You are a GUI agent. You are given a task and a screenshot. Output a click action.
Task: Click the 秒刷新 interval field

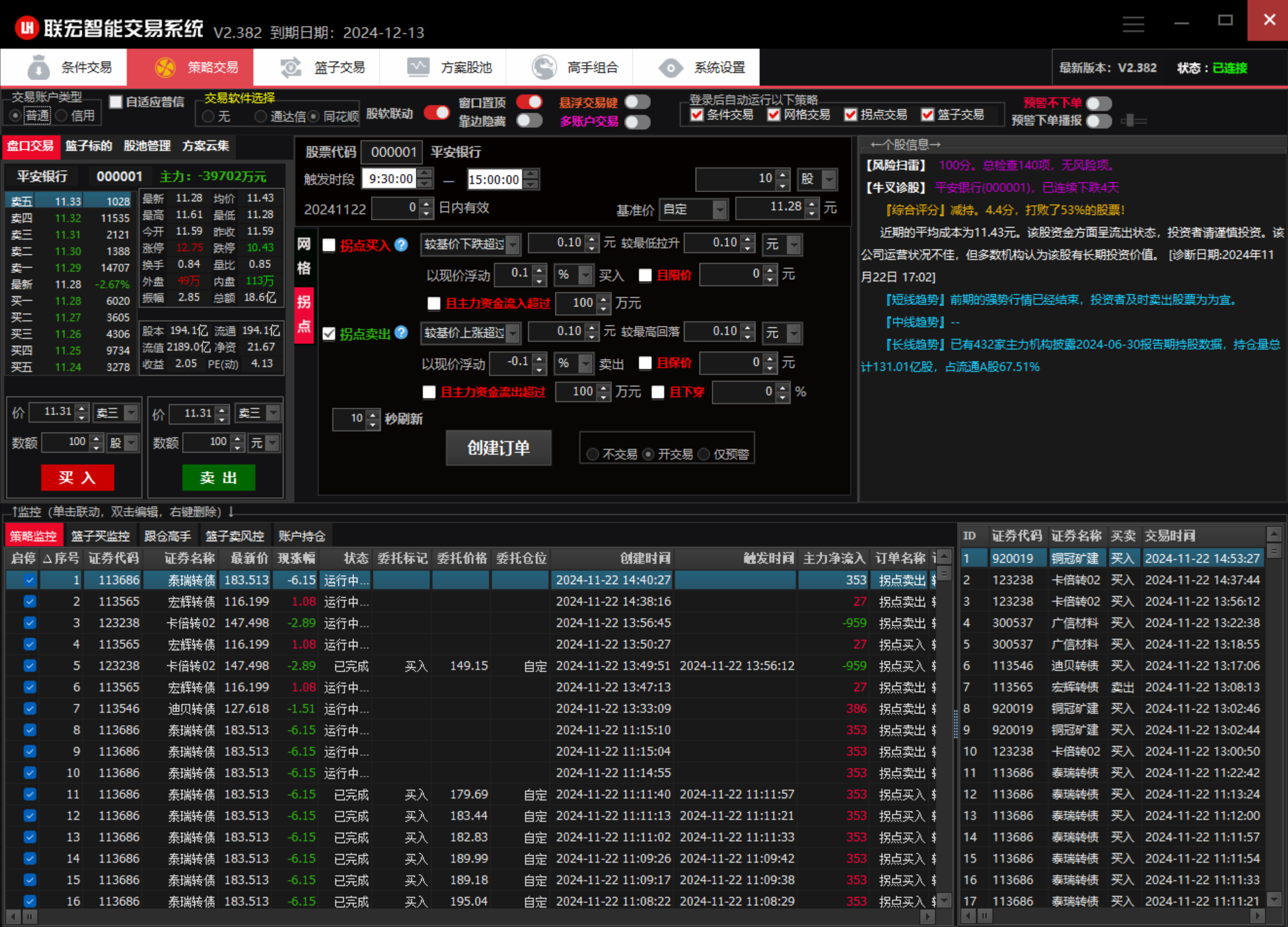tap(350, 419)
